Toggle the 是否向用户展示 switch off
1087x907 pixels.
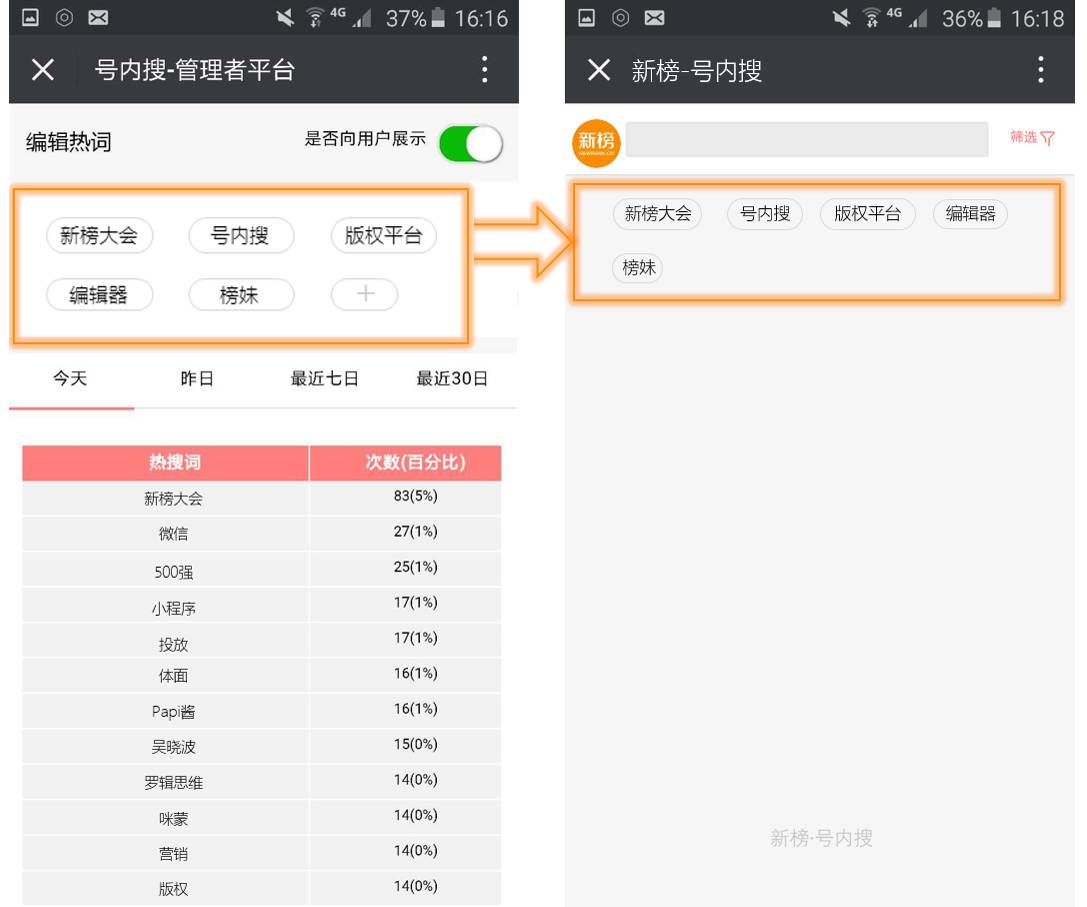click(x=470, y=144)
